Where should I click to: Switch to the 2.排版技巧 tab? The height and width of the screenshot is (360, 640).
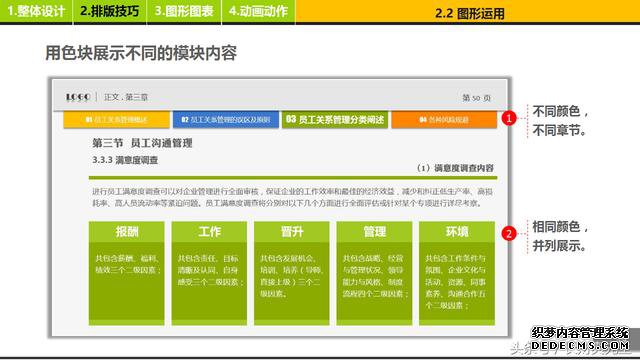tap(110, 11)
